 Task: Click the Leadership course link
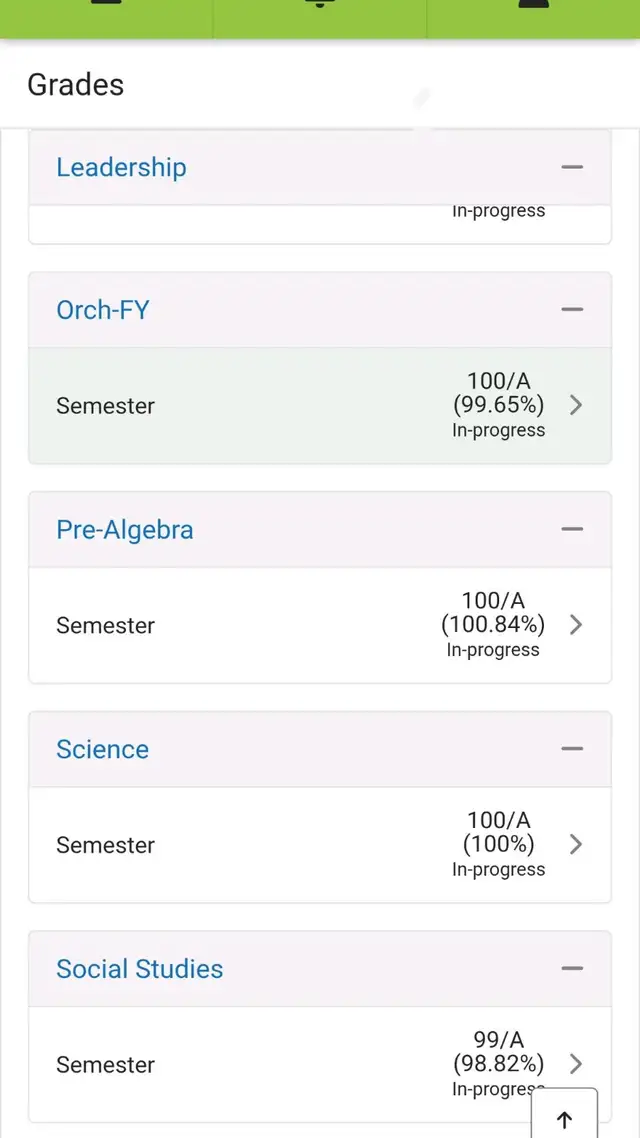coord(120,167)
